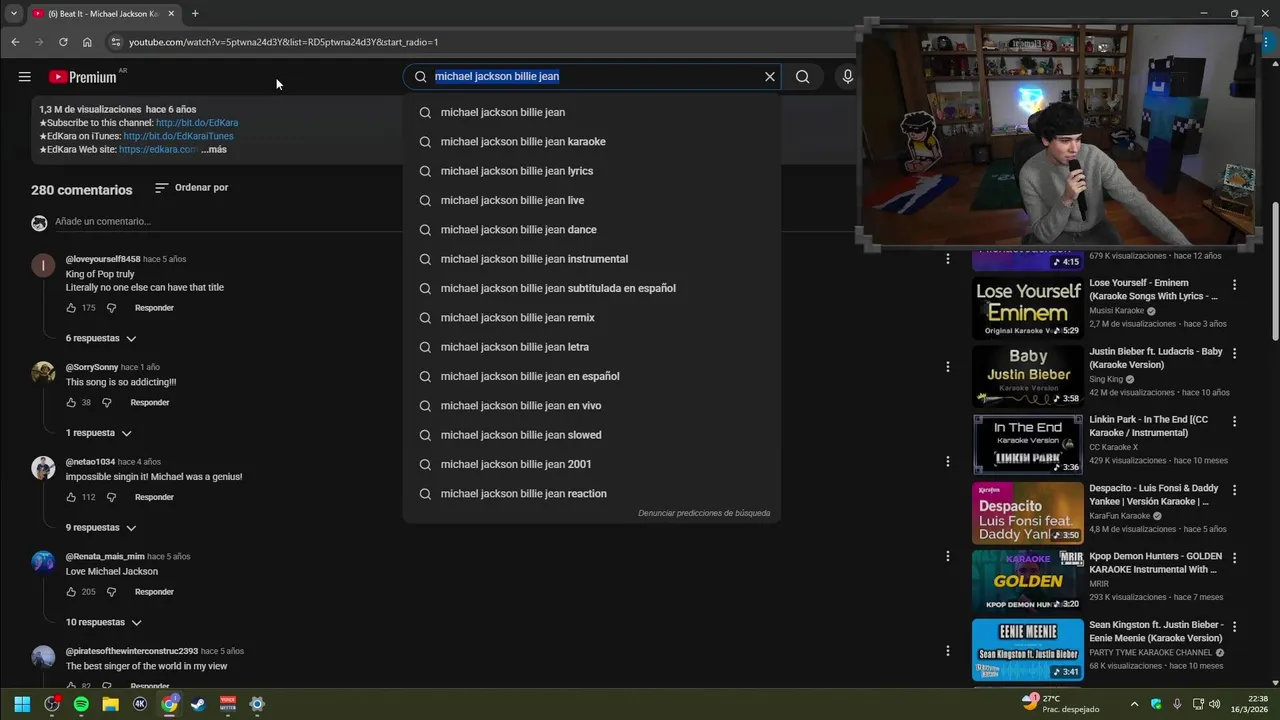Screen dimensions: 1280x720
Task: Like the comment by @netao1034
Action: pos(71,497)
